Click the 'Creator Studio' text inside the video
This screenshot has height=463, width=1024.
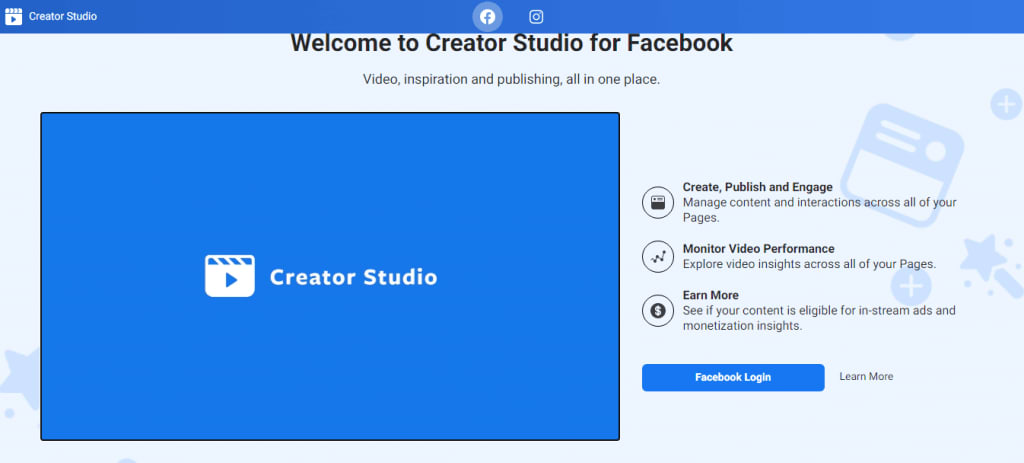point(353,277)
